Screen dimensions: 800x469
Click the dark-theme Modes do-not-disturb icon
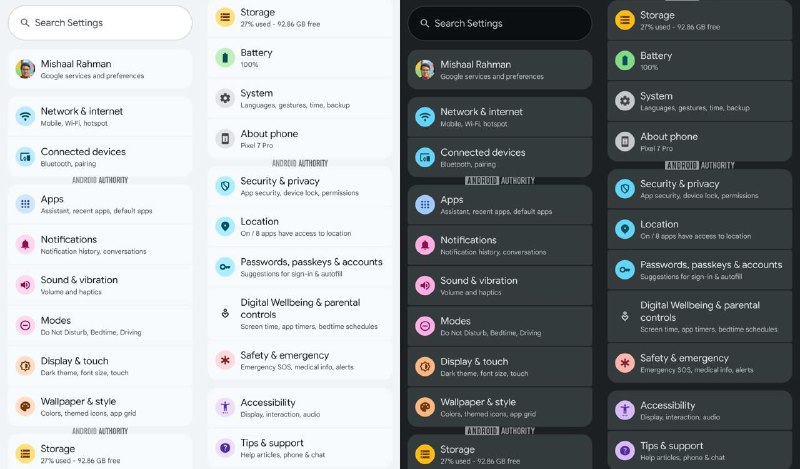coord(424,326)
